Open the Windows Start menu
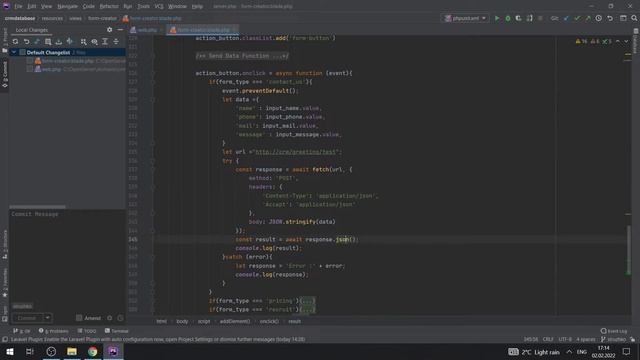This screenshot has height=360, width=640. 9,351
